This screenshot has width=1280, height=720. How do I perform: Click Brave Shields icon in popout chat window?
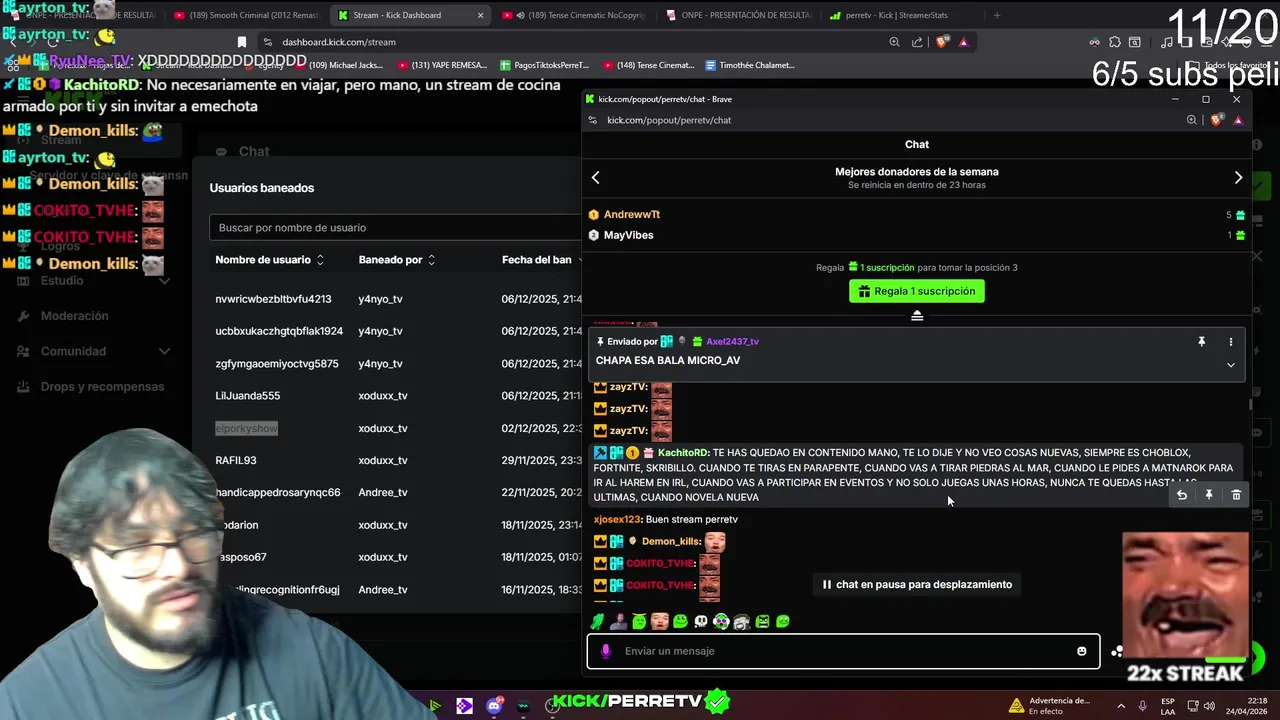pyautogui.click(x=1216, y=120)
